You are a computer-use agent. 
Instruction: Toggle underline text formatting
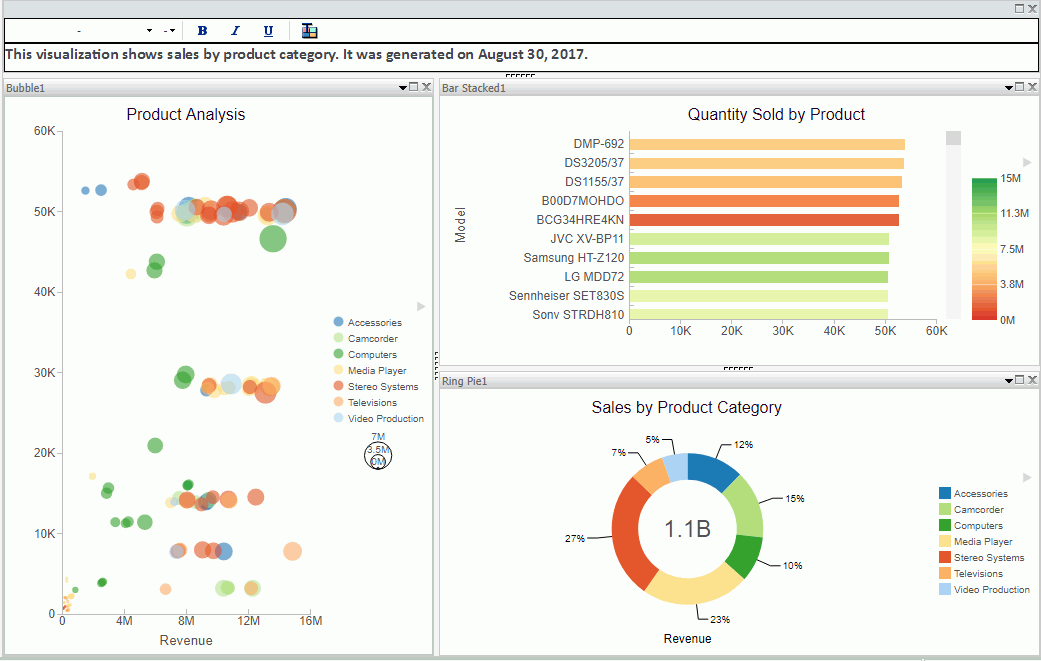(268, 31)
